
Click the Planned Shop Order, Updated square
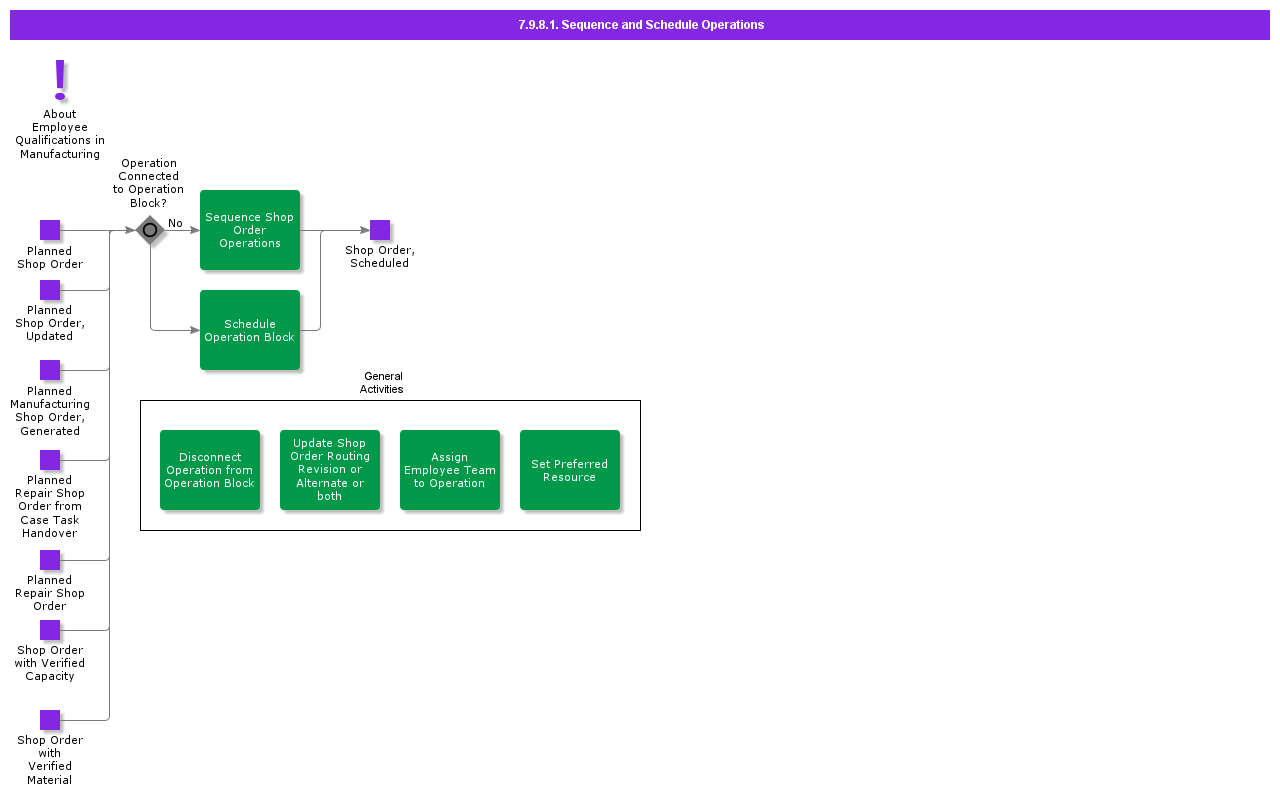coord(50,290)
